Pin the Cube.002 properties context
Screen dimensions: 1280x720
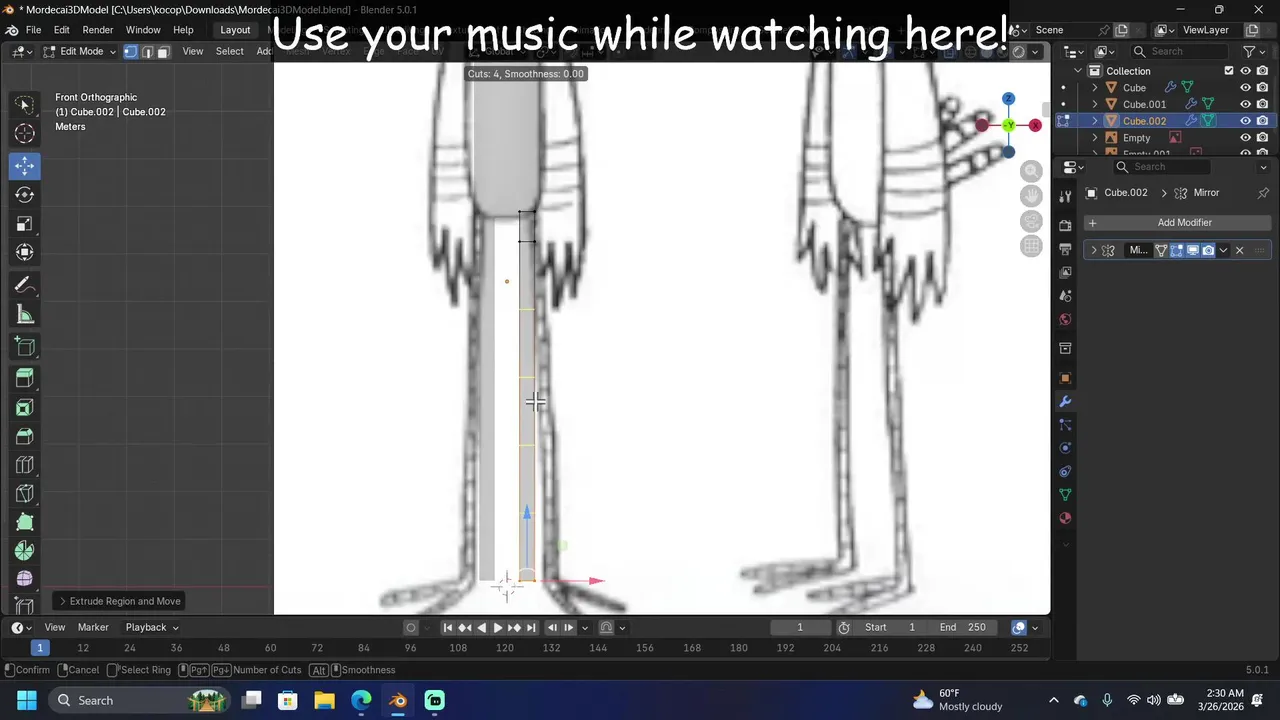(1263, 193)
